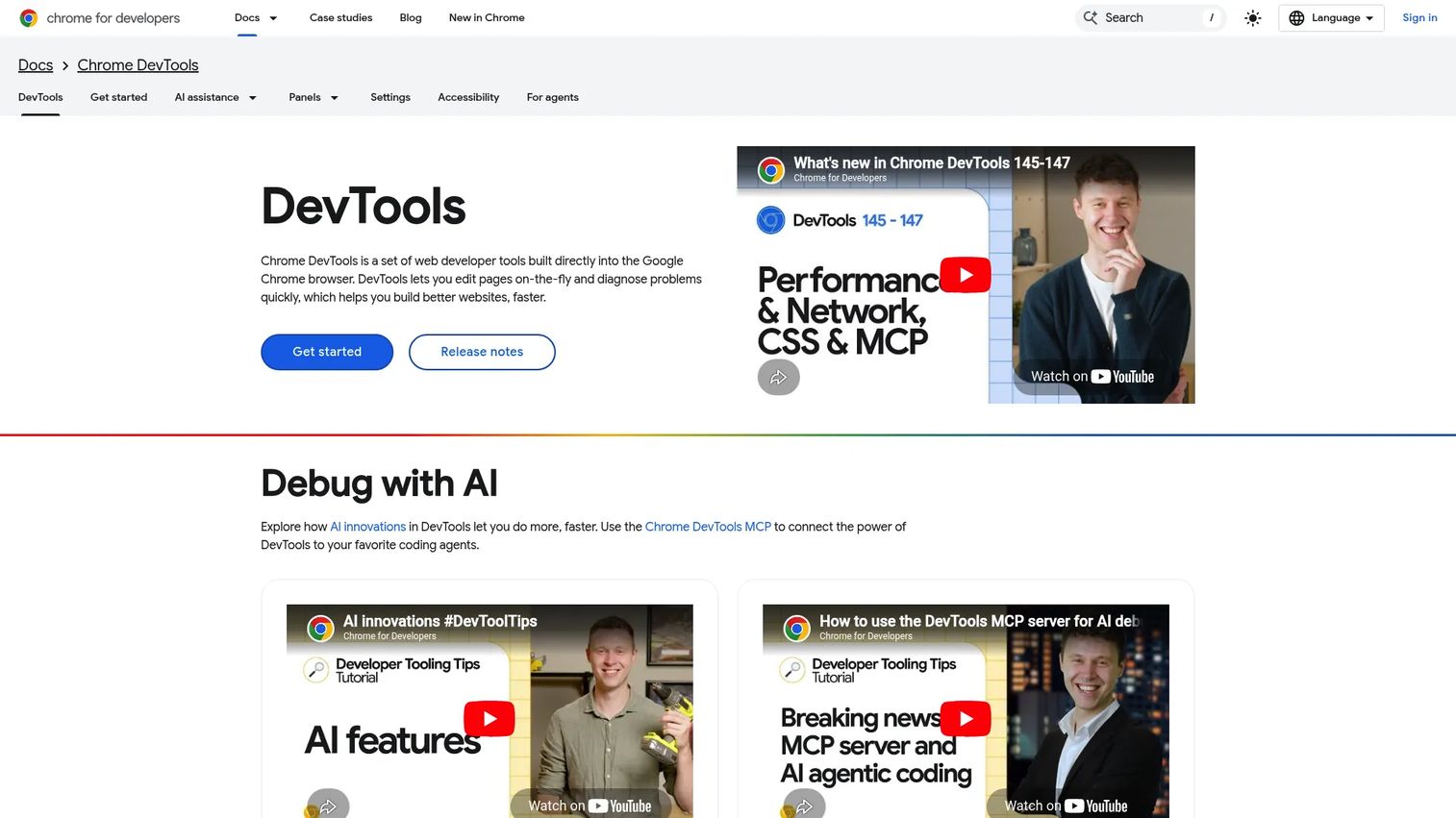Screen dimensions: 1456x818
Task: Open Case studies in top navigation
Action: tap(340, 18)
